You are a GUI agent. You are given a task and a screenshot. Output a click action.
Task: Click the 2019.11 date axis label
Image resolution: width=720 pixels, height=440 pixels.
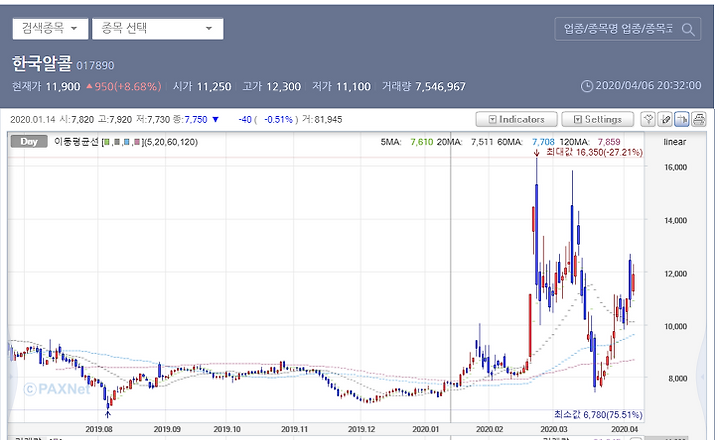294,429
